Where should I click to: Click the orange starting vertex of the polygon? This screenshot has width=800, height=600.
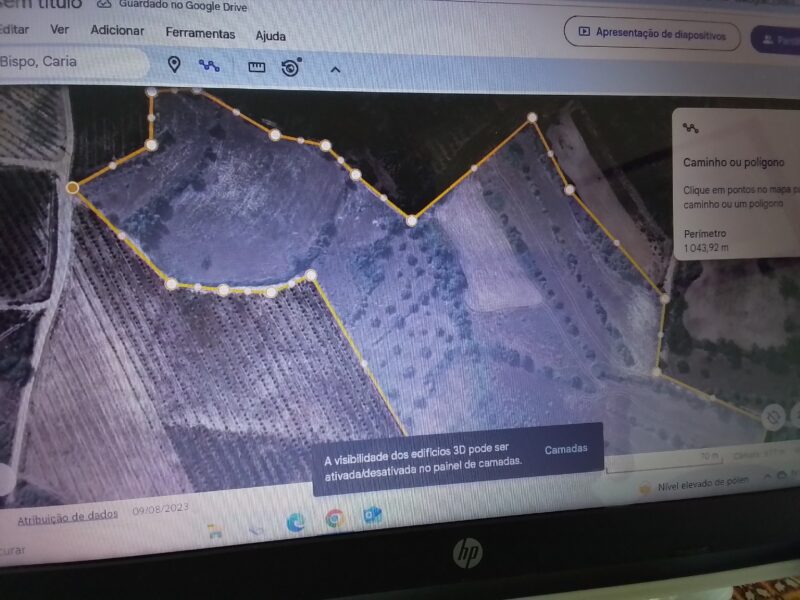[x=72, y=188]
